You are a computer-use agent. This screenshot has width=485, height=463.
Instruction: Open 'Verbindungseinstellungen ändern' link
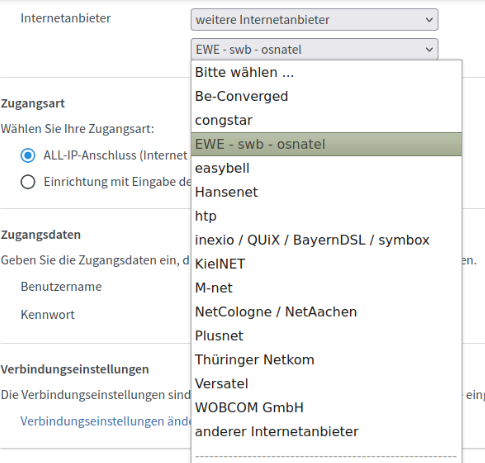coord(106,421)
